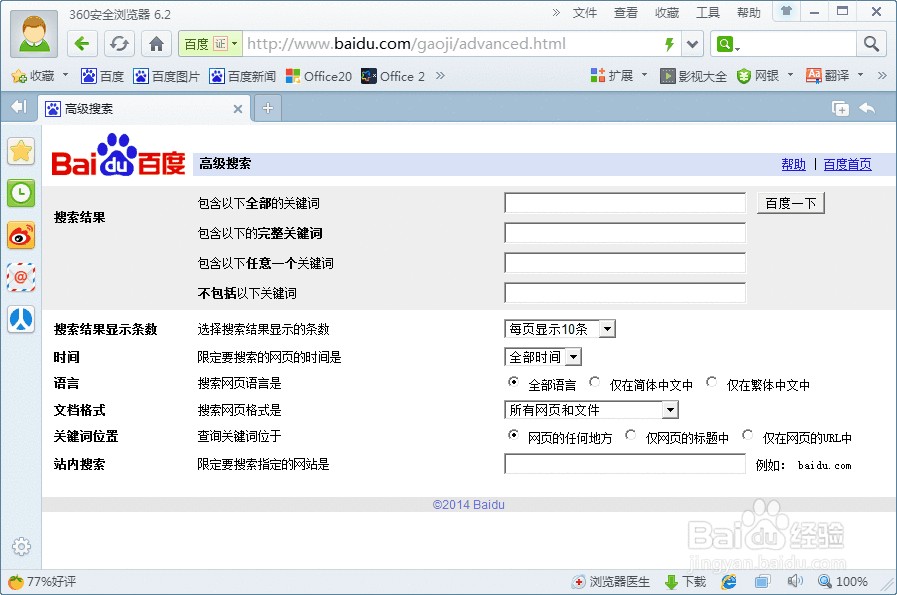This screenshot has height=595, width=897.
Task: Click the 完整关键词 exact phrase input field
Action: [625, 233]
